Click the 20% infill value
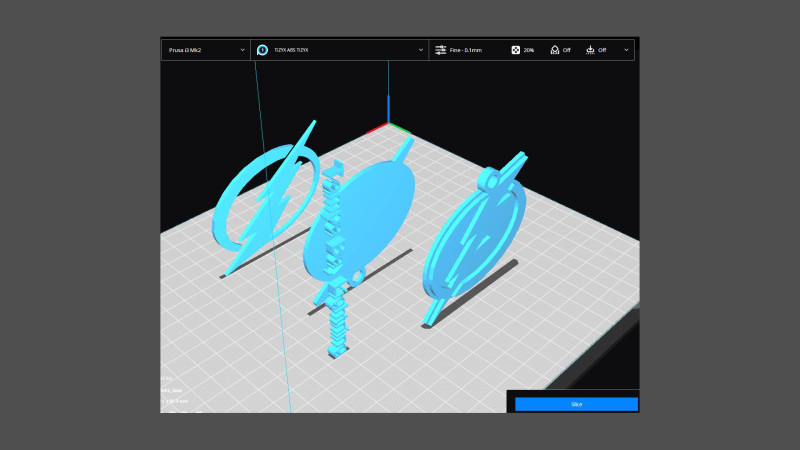Viewport: 800px width, 450px height. pos(529,49)
